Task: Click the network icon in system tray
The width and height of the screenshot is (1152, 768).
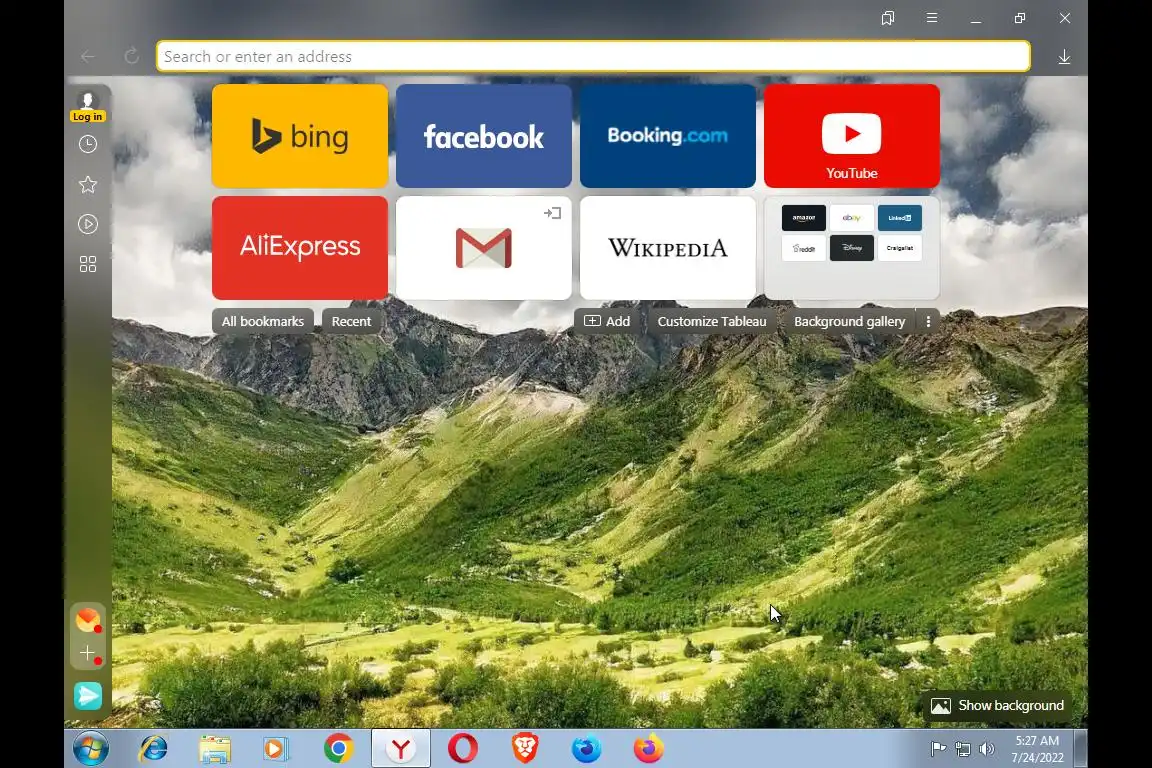Action: (x=962, y=749)
